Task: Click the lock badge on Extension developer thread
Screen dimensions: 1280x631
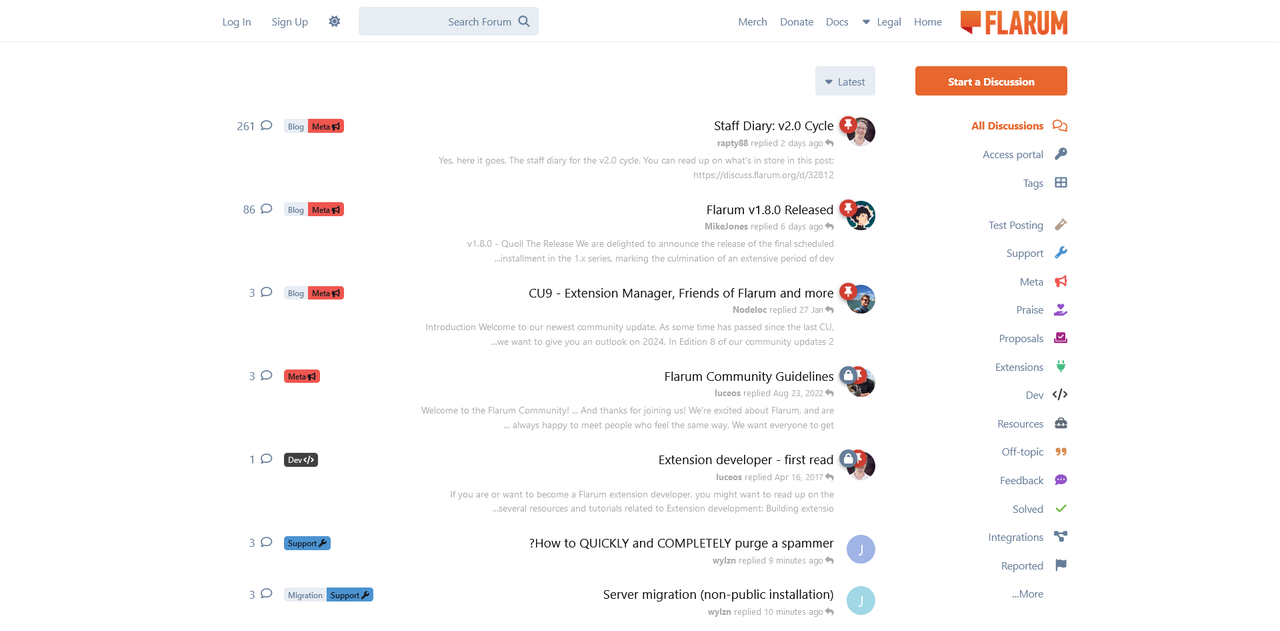Action: point(848,459)
